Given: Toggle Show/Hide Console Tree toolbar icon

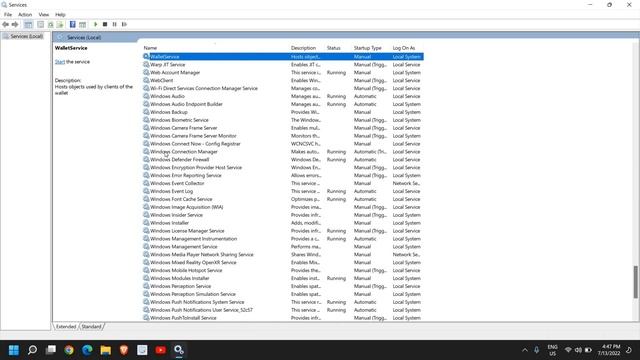Looking at the screenshot, I should pos(28,24).
